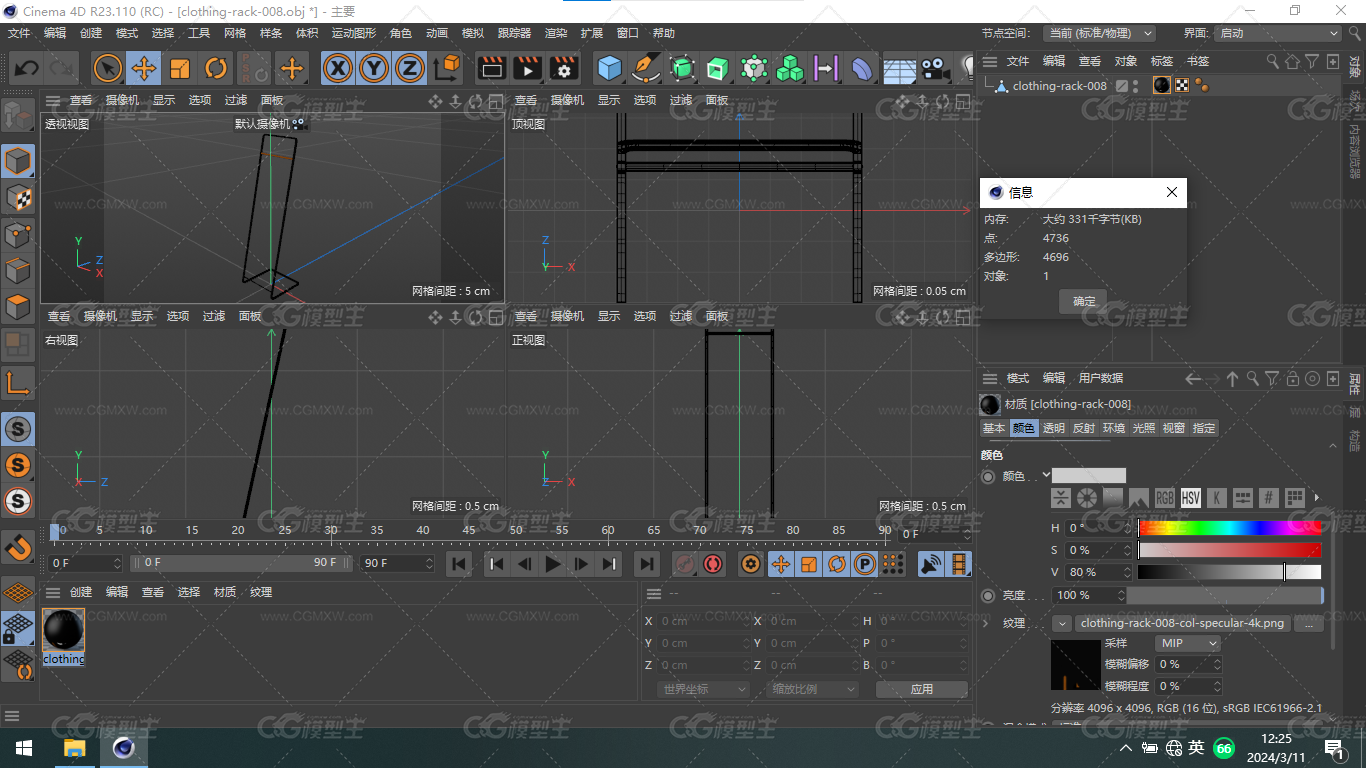Click Render View clapperboard icon
The image size is (1366, 768).
[491, 68]
